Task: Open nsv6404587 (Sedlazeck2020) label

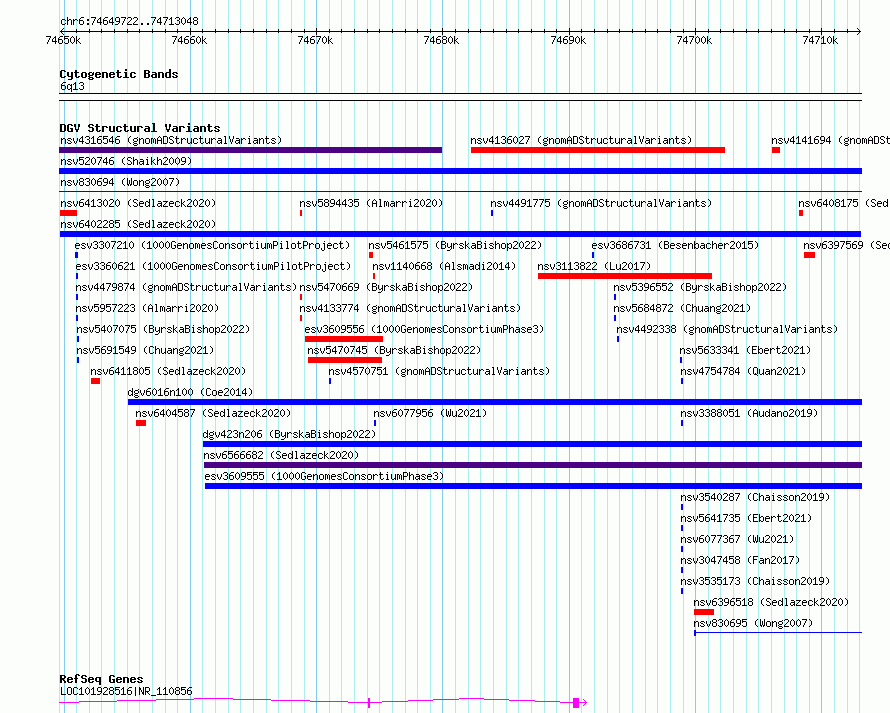Action: 213,413
